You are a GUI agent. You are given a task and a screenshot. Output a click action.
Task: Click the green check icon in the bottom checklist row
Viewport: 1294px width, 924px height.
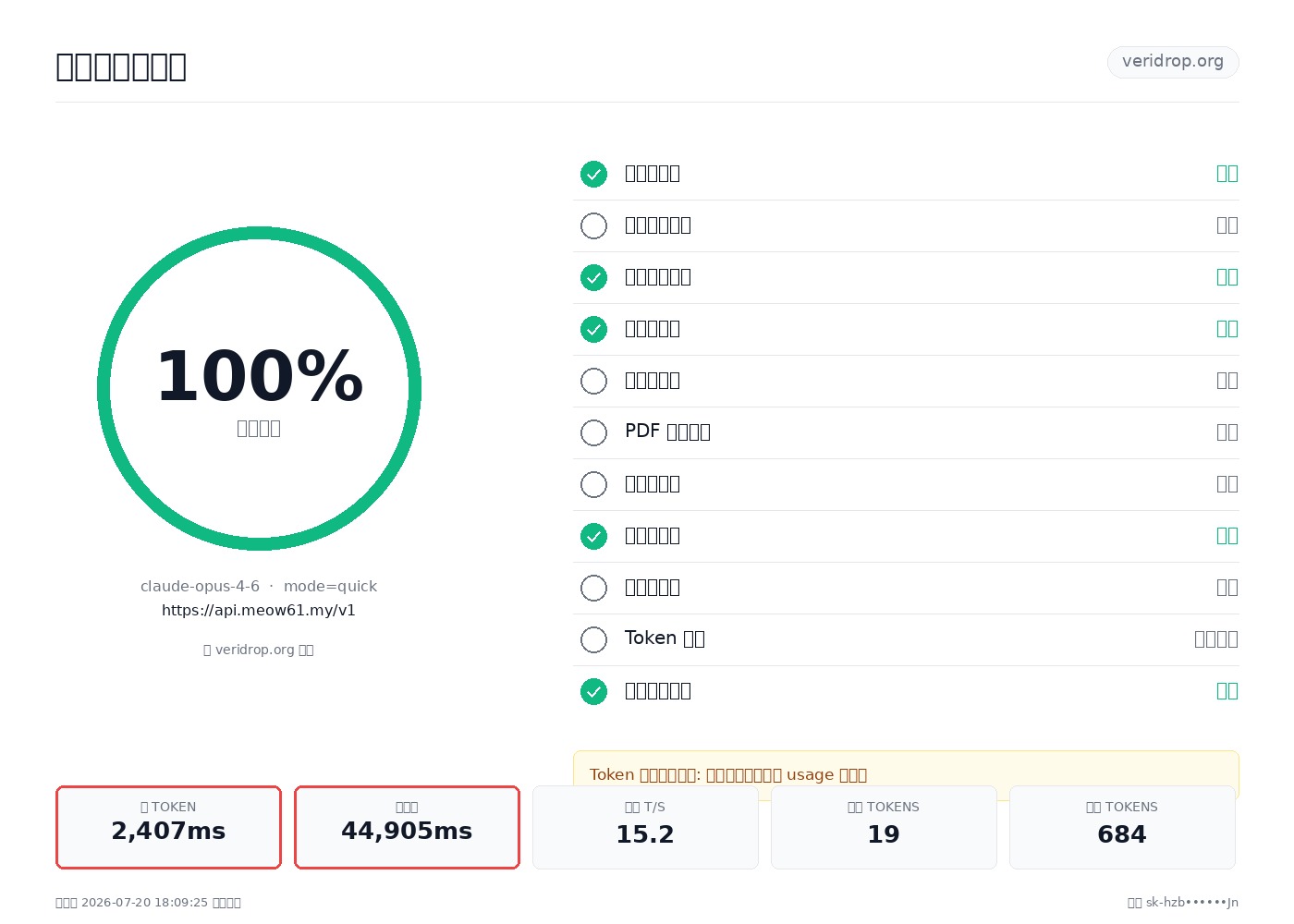coord(593,691)
